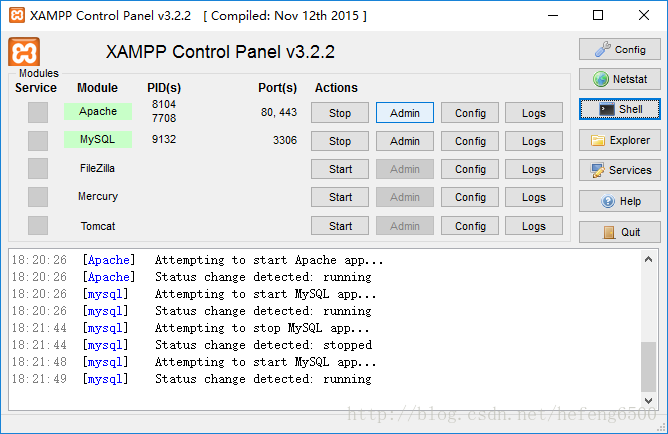This screenshot has width=668, height=434.
Task: Click the XAMPP logo in title bar
Action: tap(17, 15)
